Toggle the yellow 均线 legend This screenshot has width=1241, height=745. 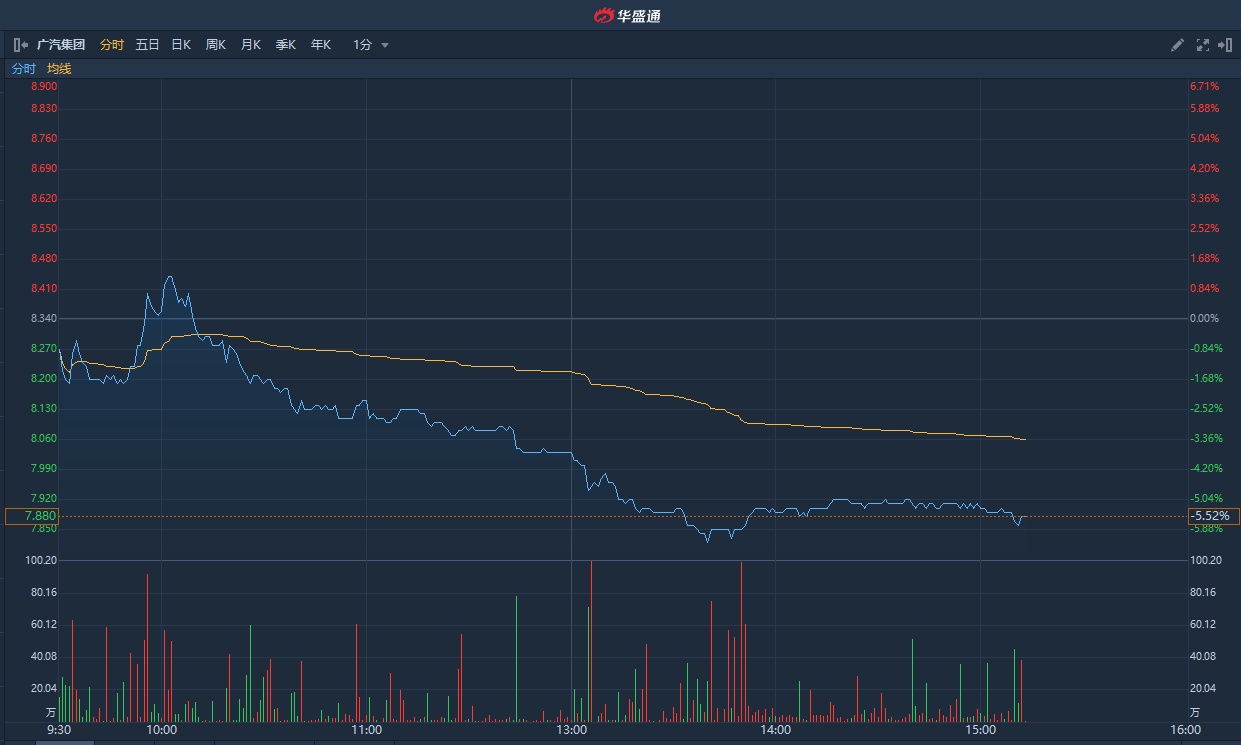click(x=59, y=69)
